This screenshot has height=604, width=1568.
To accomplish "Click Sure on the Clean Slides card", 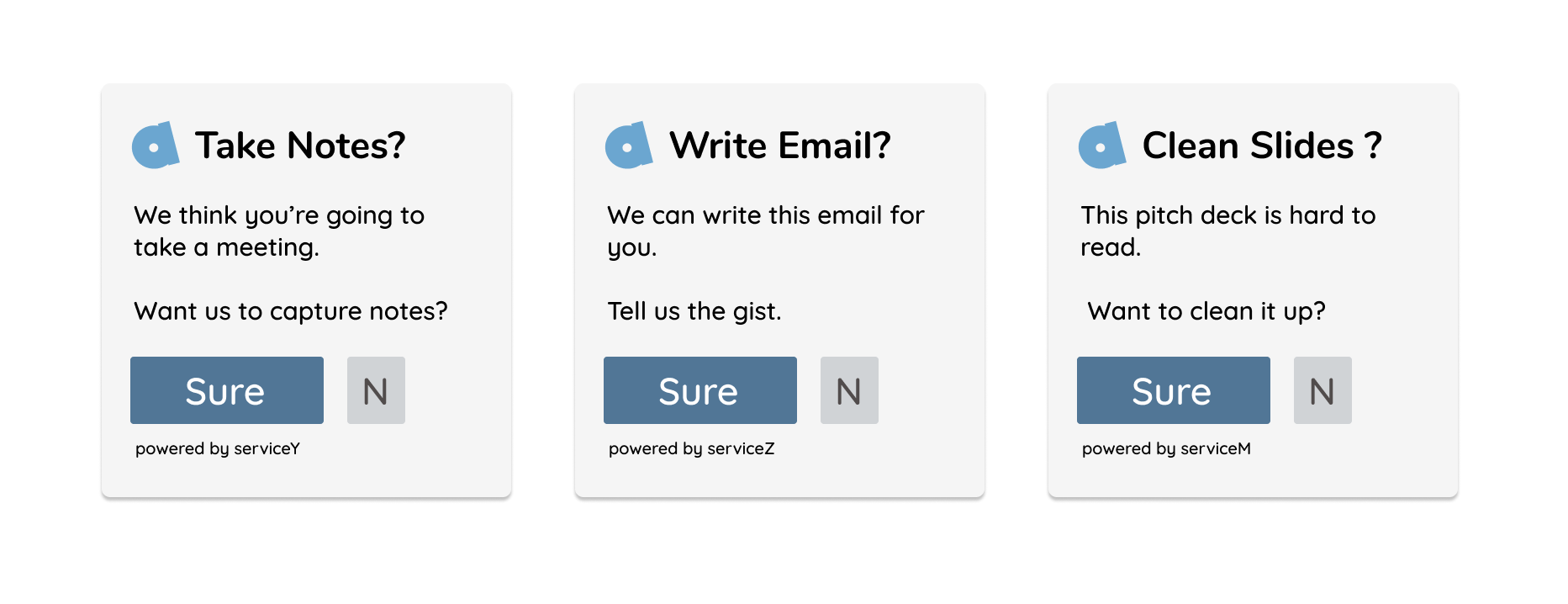I will tap(1174, 390).
